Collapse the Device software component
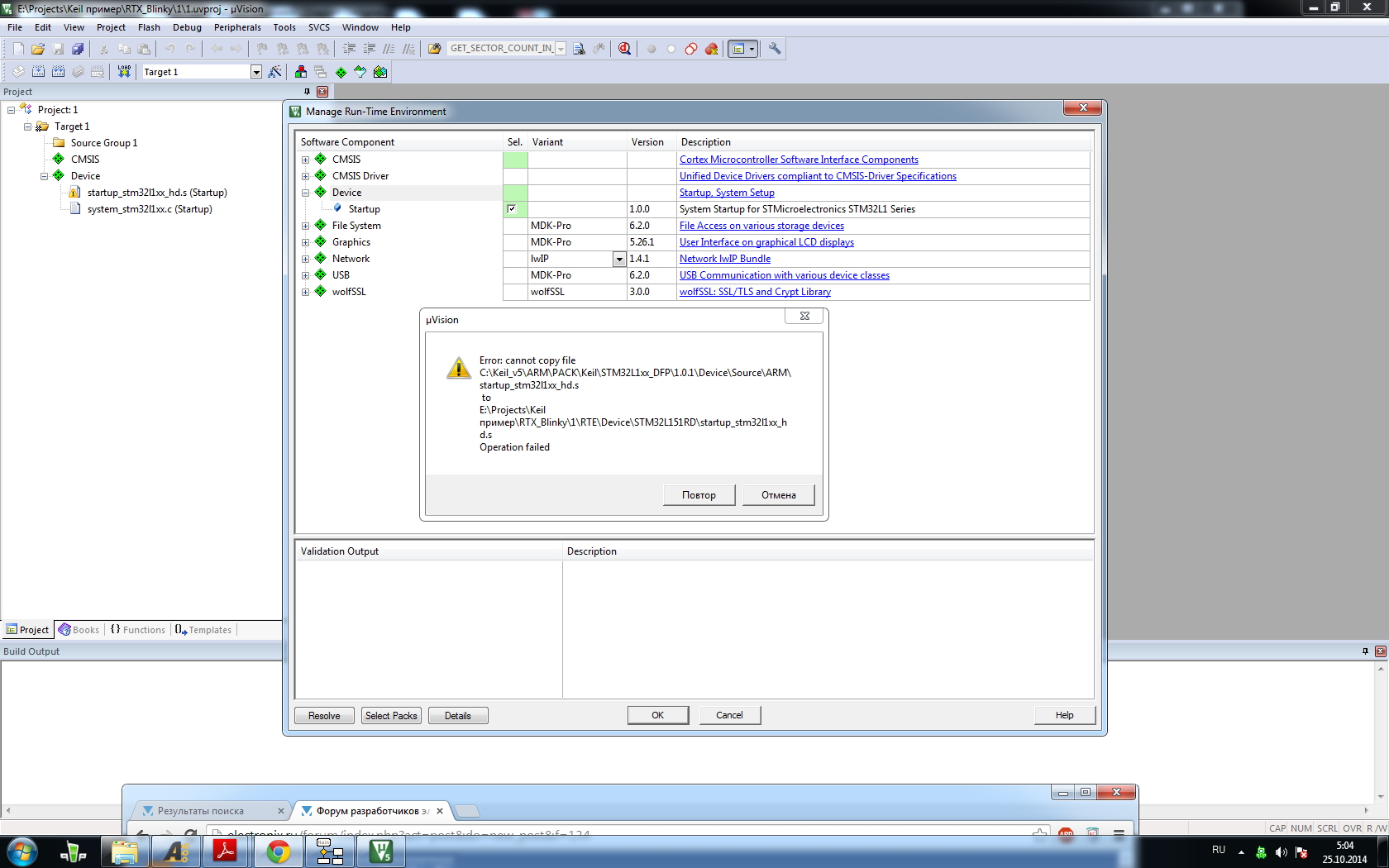The width and height of the screenshot is (1389, 868). click(305, 193)
